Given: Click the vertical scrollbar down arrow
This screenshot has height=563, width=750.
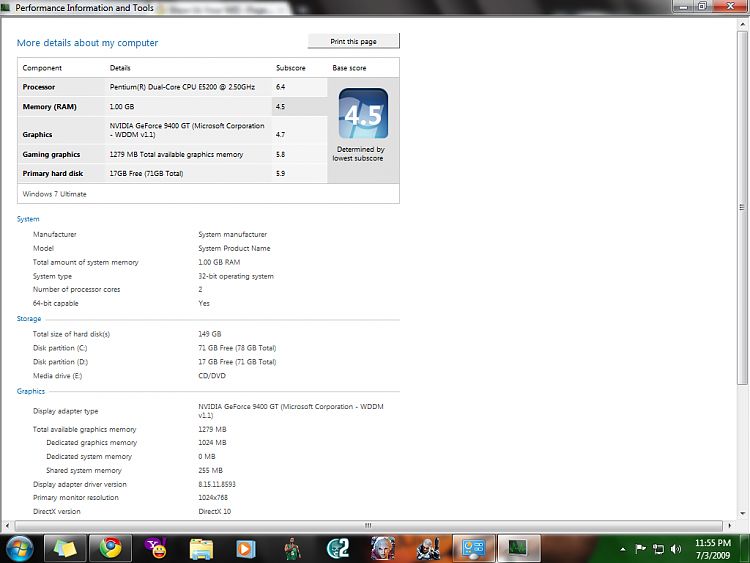Looking at the screenshot, I should [743, 513].
